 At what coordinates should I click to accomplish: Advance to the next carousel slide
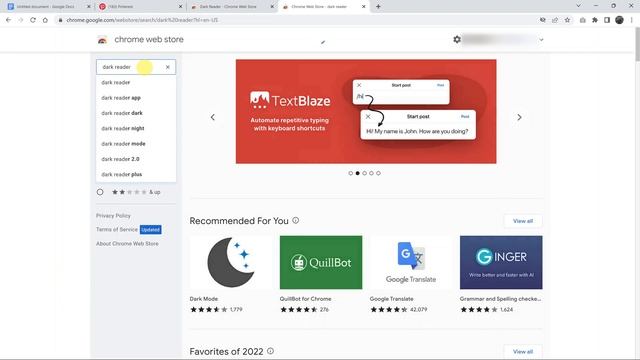click(x=519, y=118)
